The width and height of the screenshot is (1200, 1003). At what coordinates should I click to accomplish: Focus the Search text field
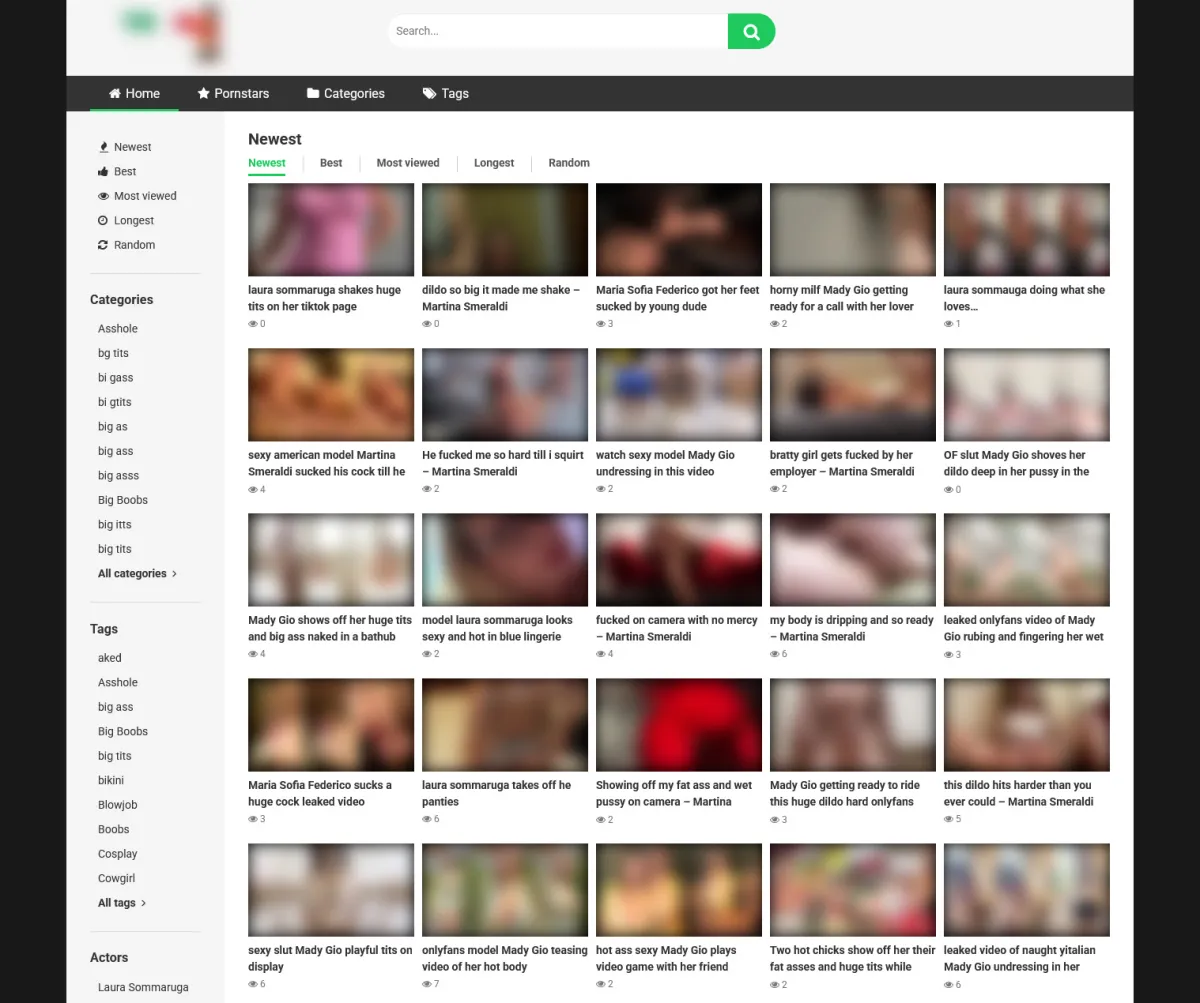coord(557,31)
